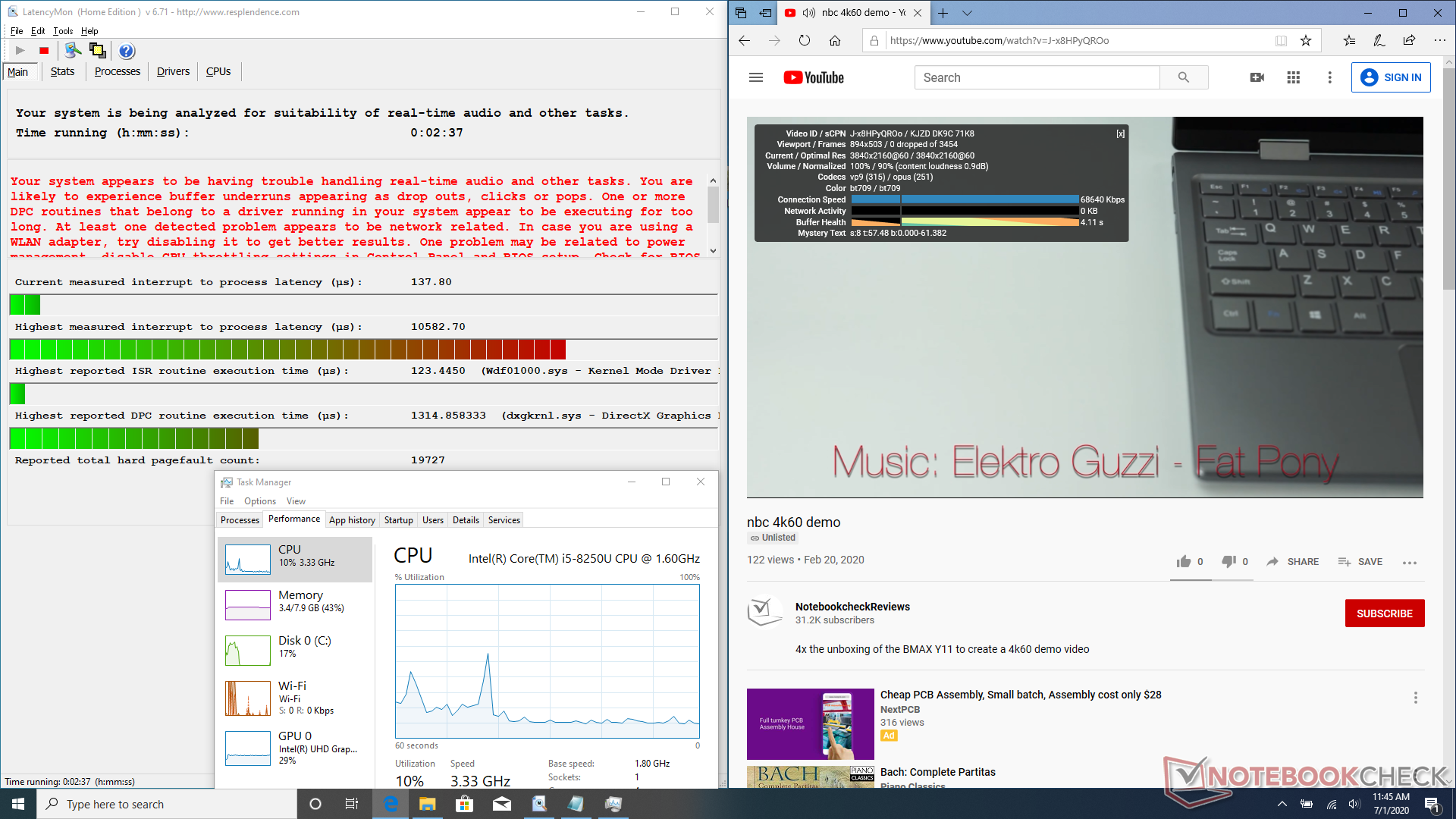1456x819 pixels.
Task: Go back in Edge browser
Action: [x=744, y=41]
